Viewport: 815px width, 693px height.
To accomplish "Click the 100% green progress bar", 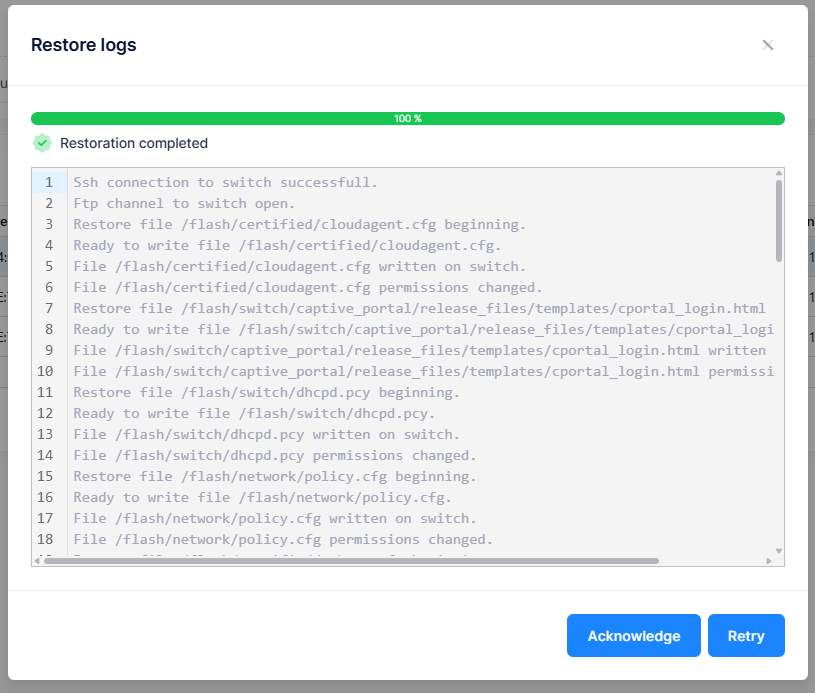I will (x=407, y=118).
